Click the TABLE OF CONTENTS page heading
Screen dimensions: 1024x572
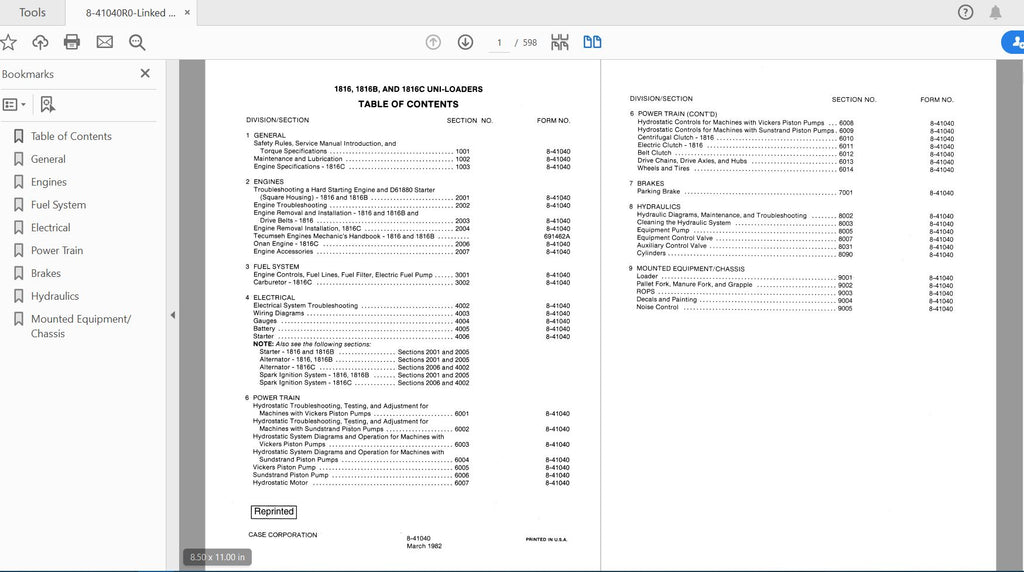coord(408,104)
